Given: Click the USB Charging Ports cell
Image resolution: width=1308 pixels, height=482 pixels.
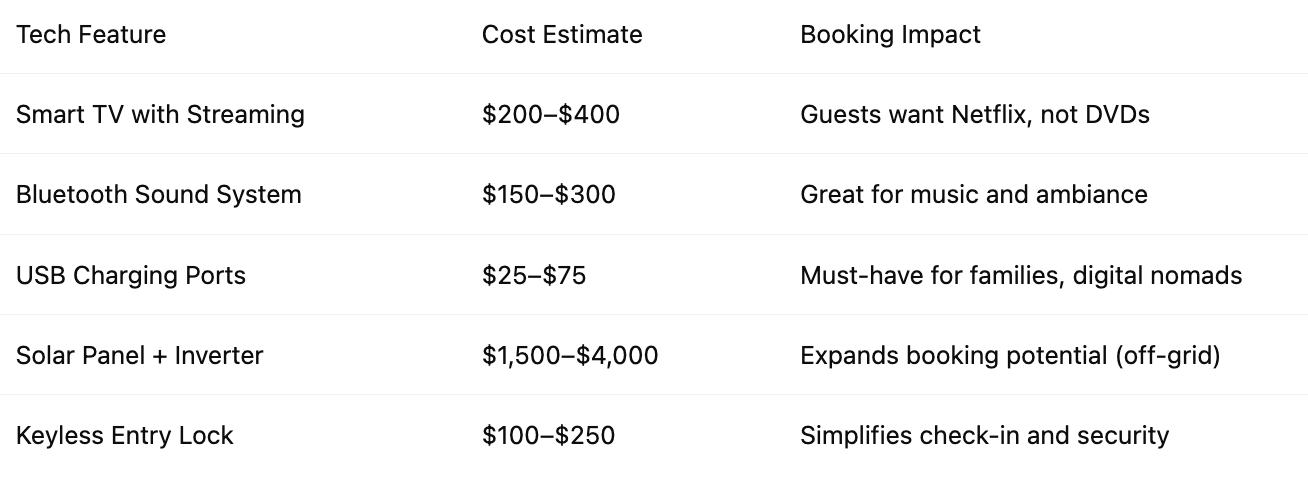Looking at the screenshot, I should coord(131,275).
